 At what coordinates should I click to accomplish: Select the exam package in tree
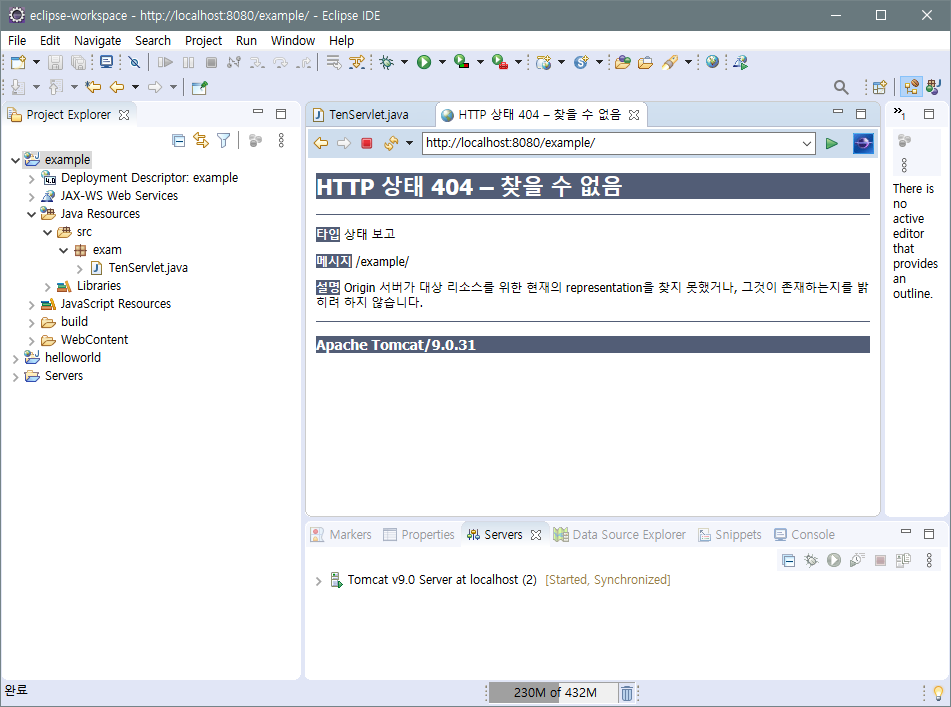click(107, 250)
